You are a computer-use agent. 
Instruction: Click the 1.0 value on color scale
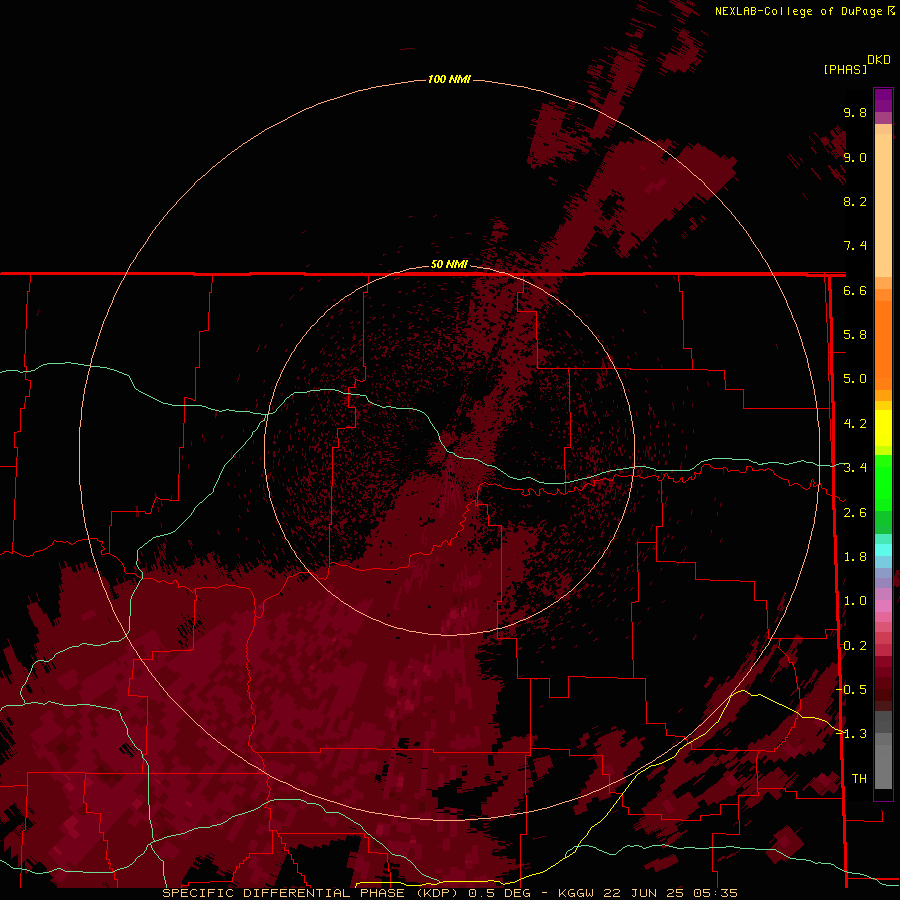point(855,601)
